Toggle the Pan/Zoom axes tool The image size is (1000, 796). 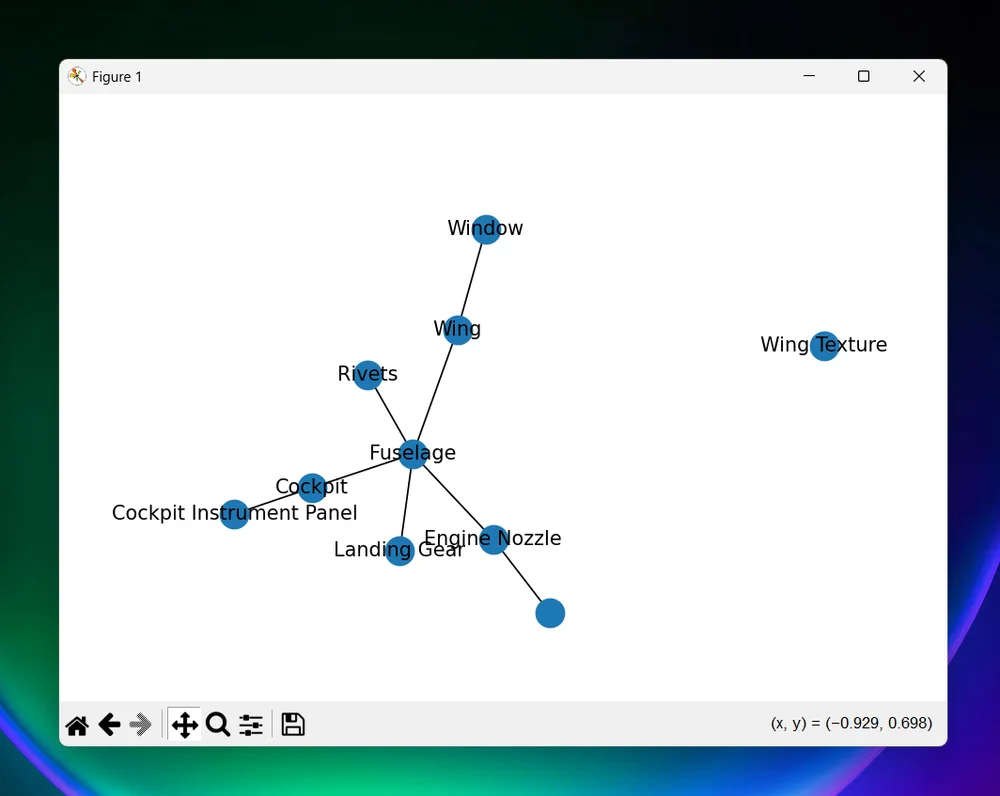(x=184, y=725)
